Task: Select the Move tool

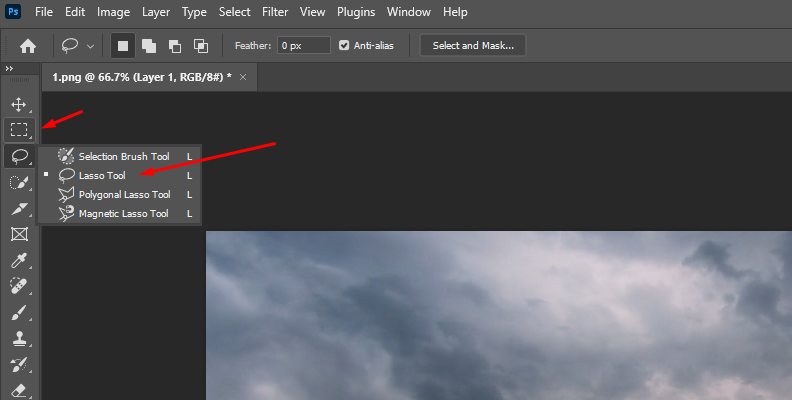Action: 18,104
